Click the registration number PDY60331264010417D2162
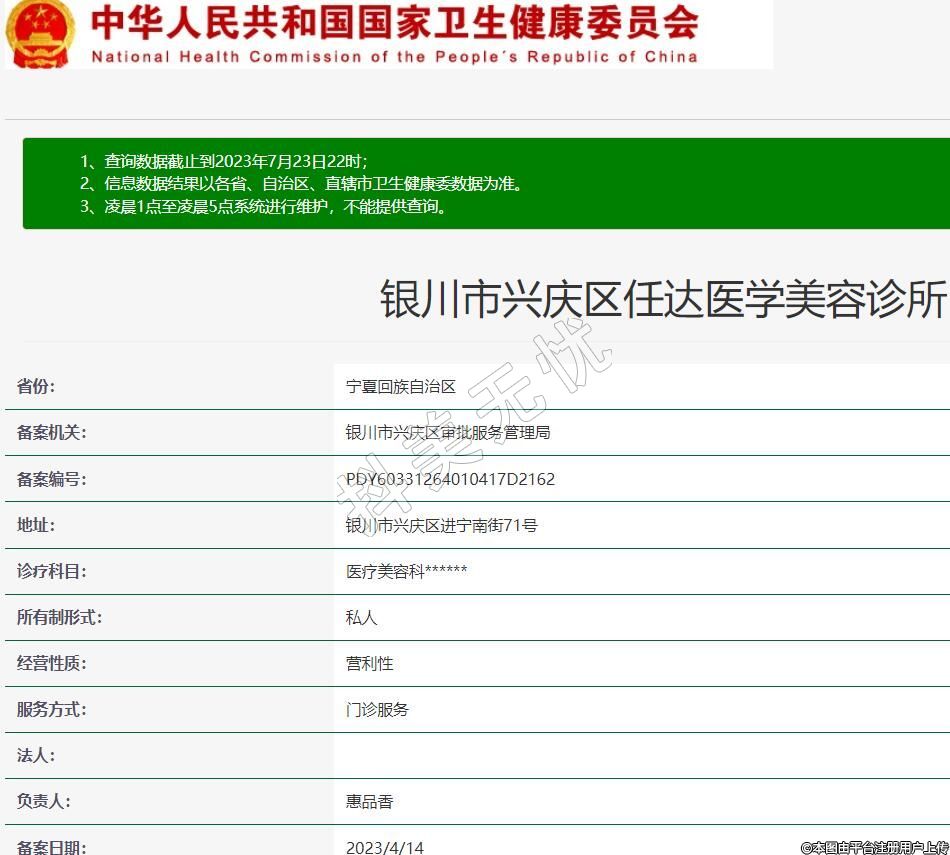The width and height of the screenshot is (950, 855). point(450,479)
